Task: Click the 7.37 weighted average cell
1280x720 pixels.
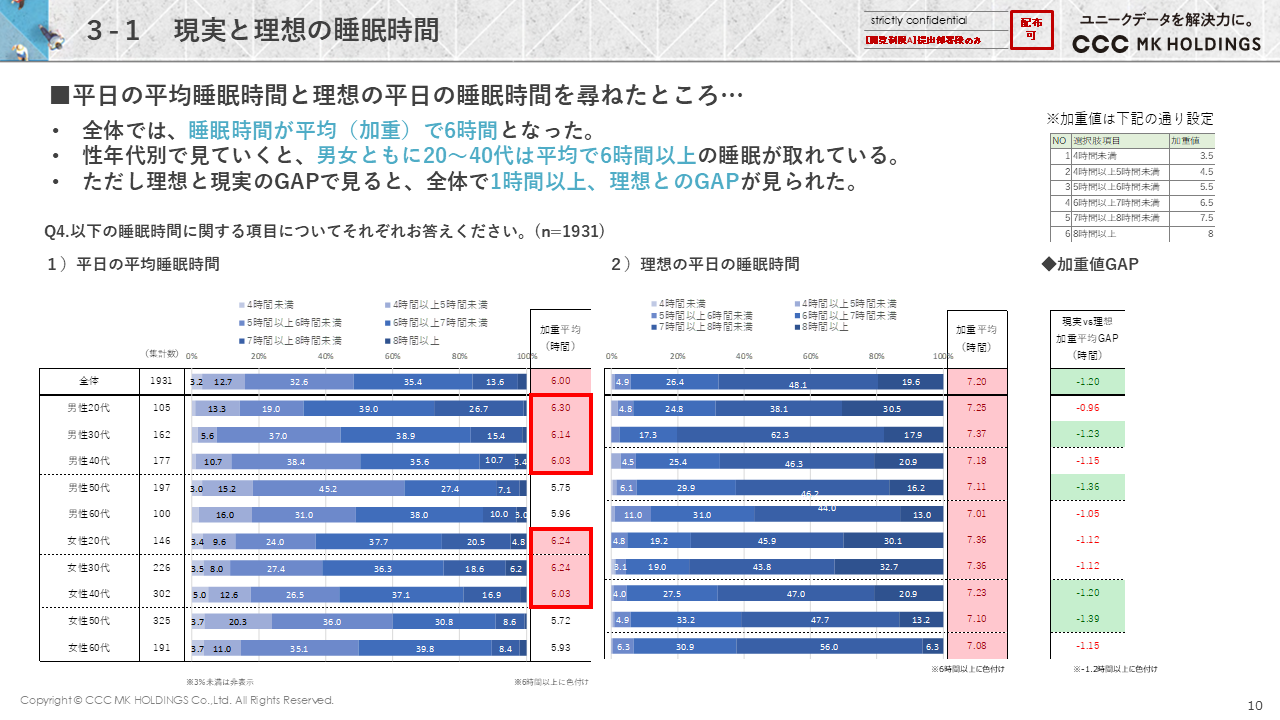Action: pos(976,435)
